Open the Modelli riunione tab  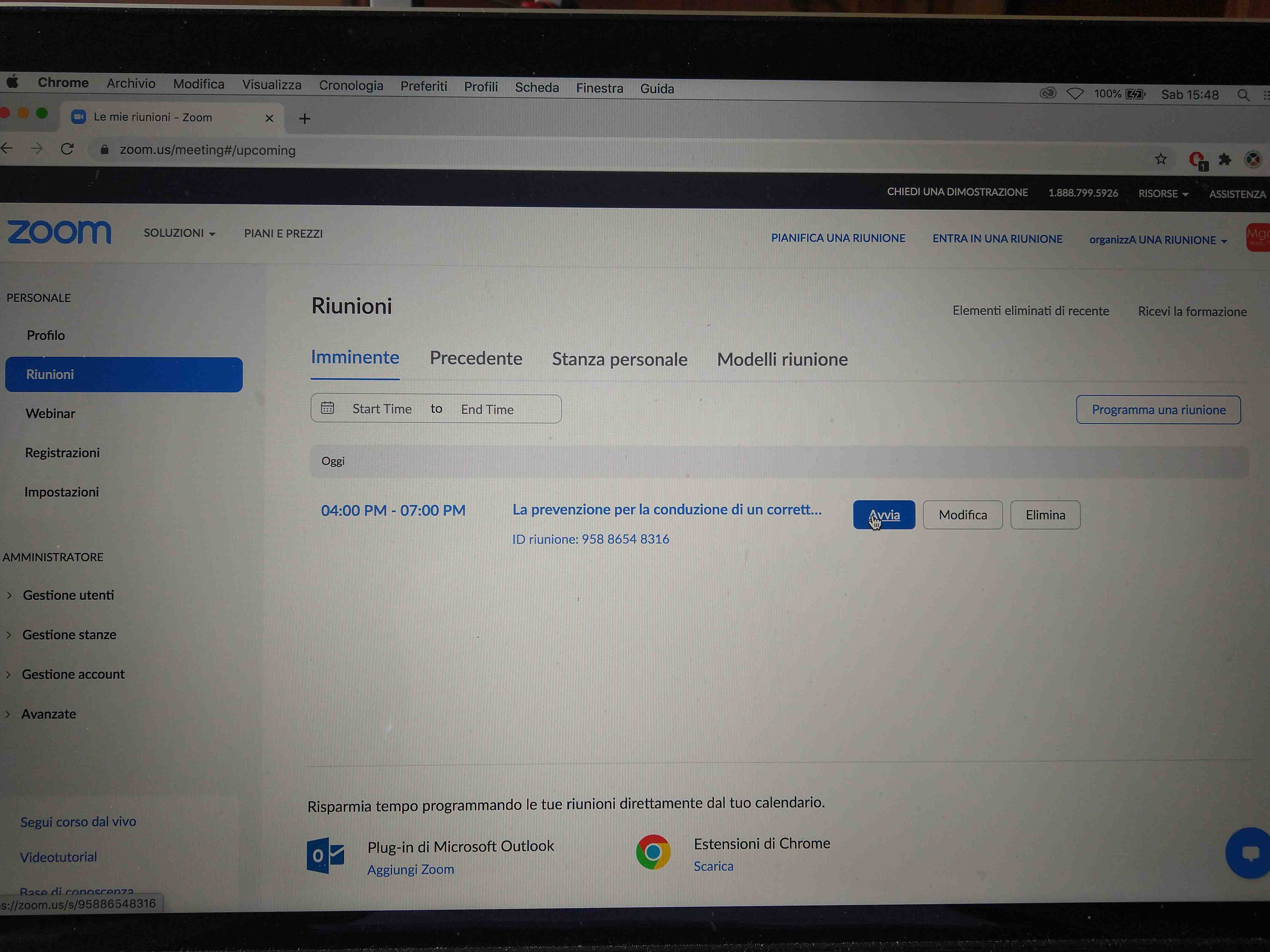[x=782, y=359]
